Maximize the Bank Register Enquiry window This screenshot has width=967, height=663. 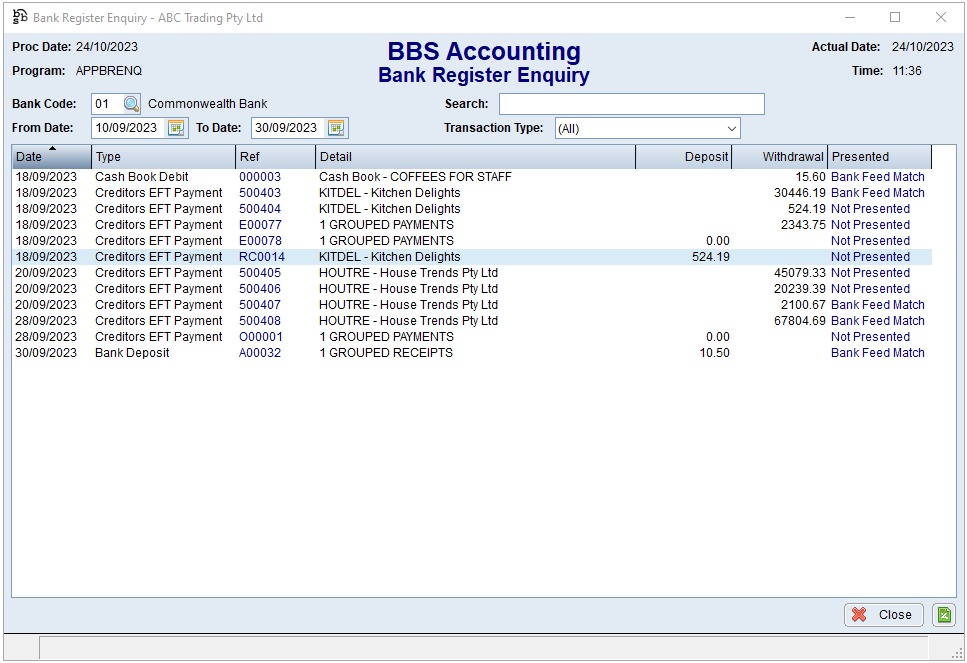click(894, 17)
